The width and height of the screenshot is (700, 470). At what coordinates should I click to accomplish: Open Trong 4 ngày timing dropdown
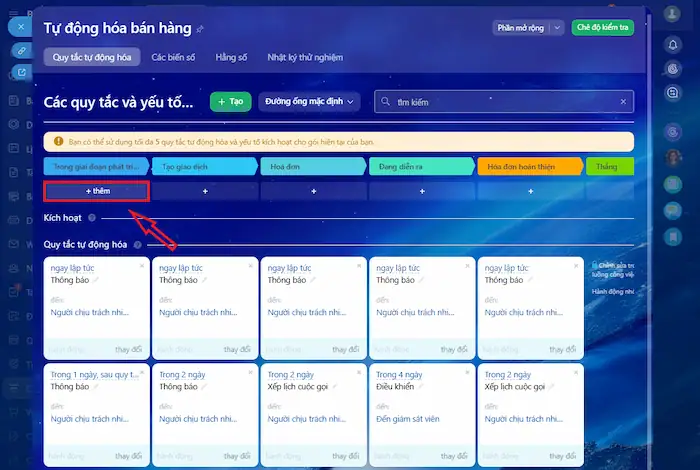pos(399,375)
